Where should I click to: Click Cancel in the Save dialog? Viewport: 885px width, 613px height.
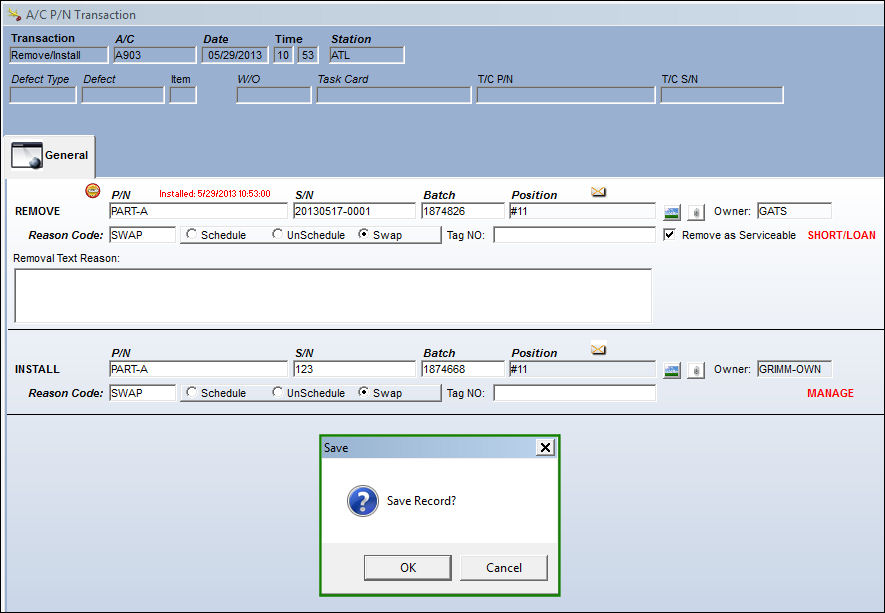(504, 567)
